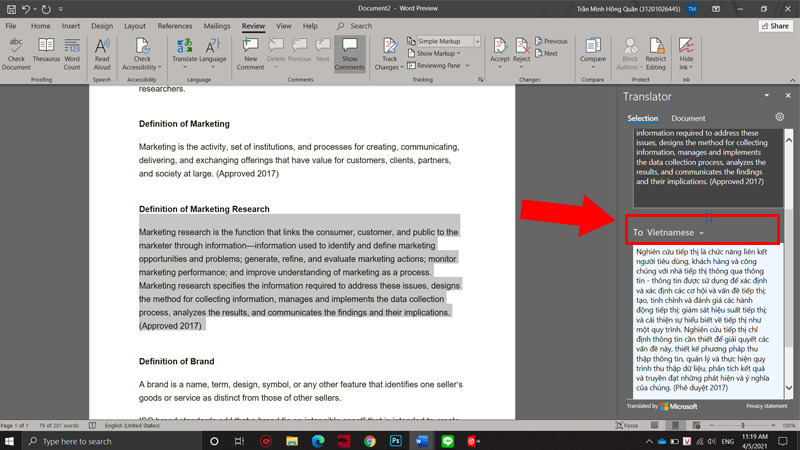Viewport: 800px width, 450px height.
Task: Open Translator settings gear
Action: (x=779, y=118)
